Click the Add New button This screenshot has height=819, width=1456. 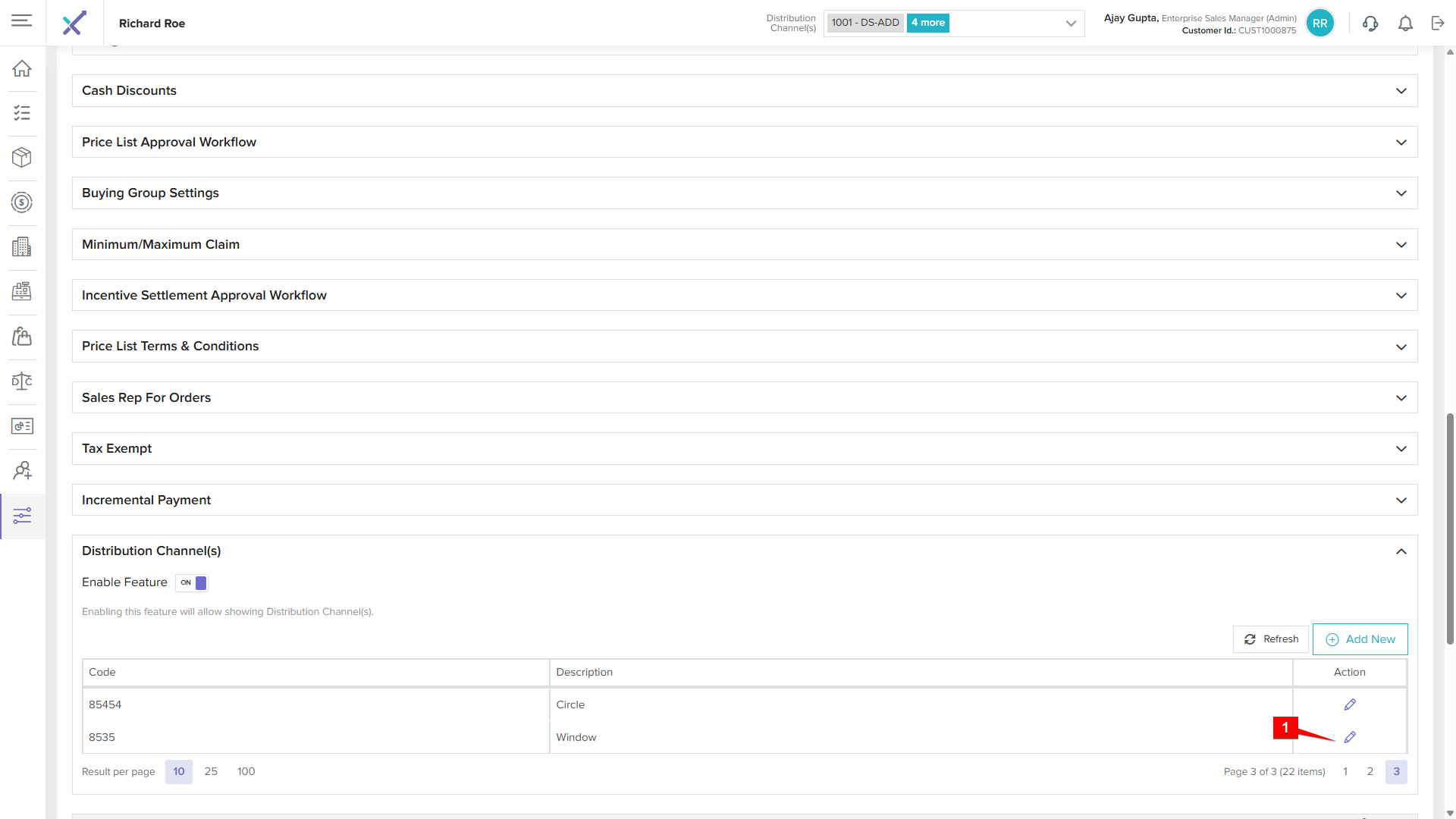(x=1360, y=639)
